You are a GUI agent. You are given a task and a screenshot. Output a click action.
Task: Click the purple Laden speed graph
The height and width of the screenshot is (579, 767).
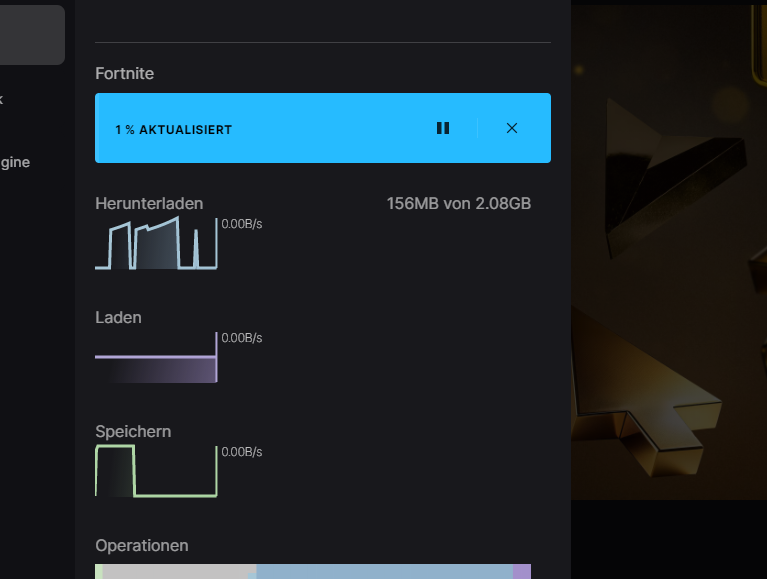pyautogui.click(x=157, y=357)
